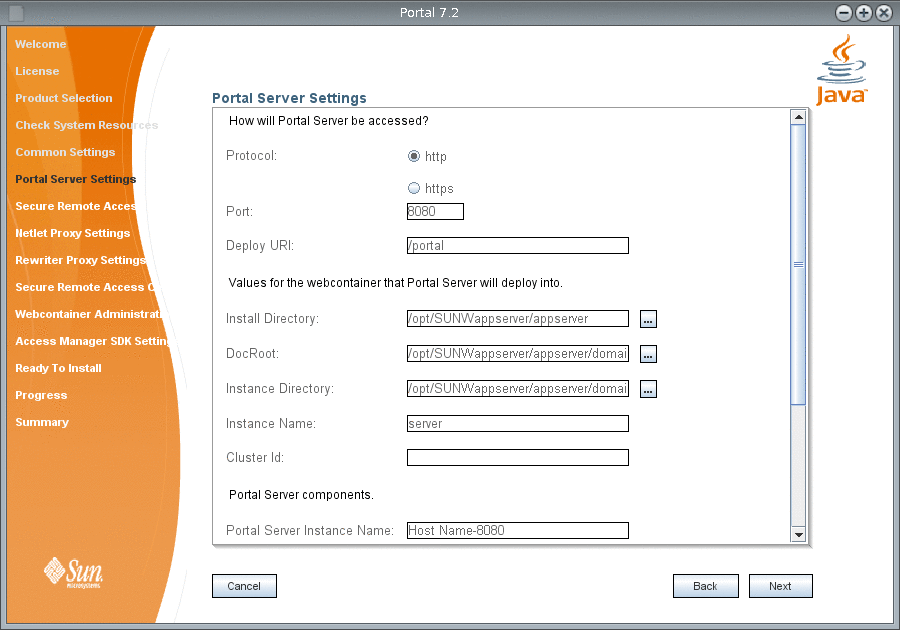Browse for the Install Directory
Viewport: 900px width, 630px height.
pos(648,319)
